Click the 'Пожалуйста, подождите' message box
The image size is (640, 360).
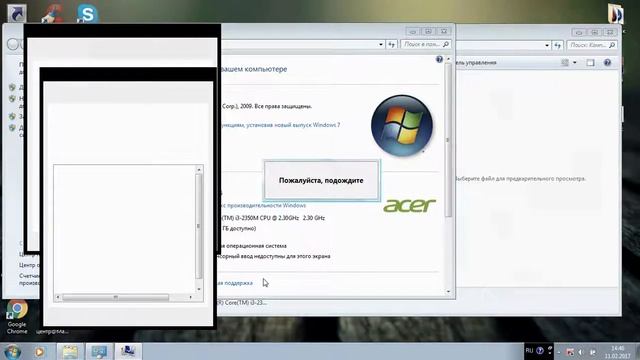coord(322,180)
